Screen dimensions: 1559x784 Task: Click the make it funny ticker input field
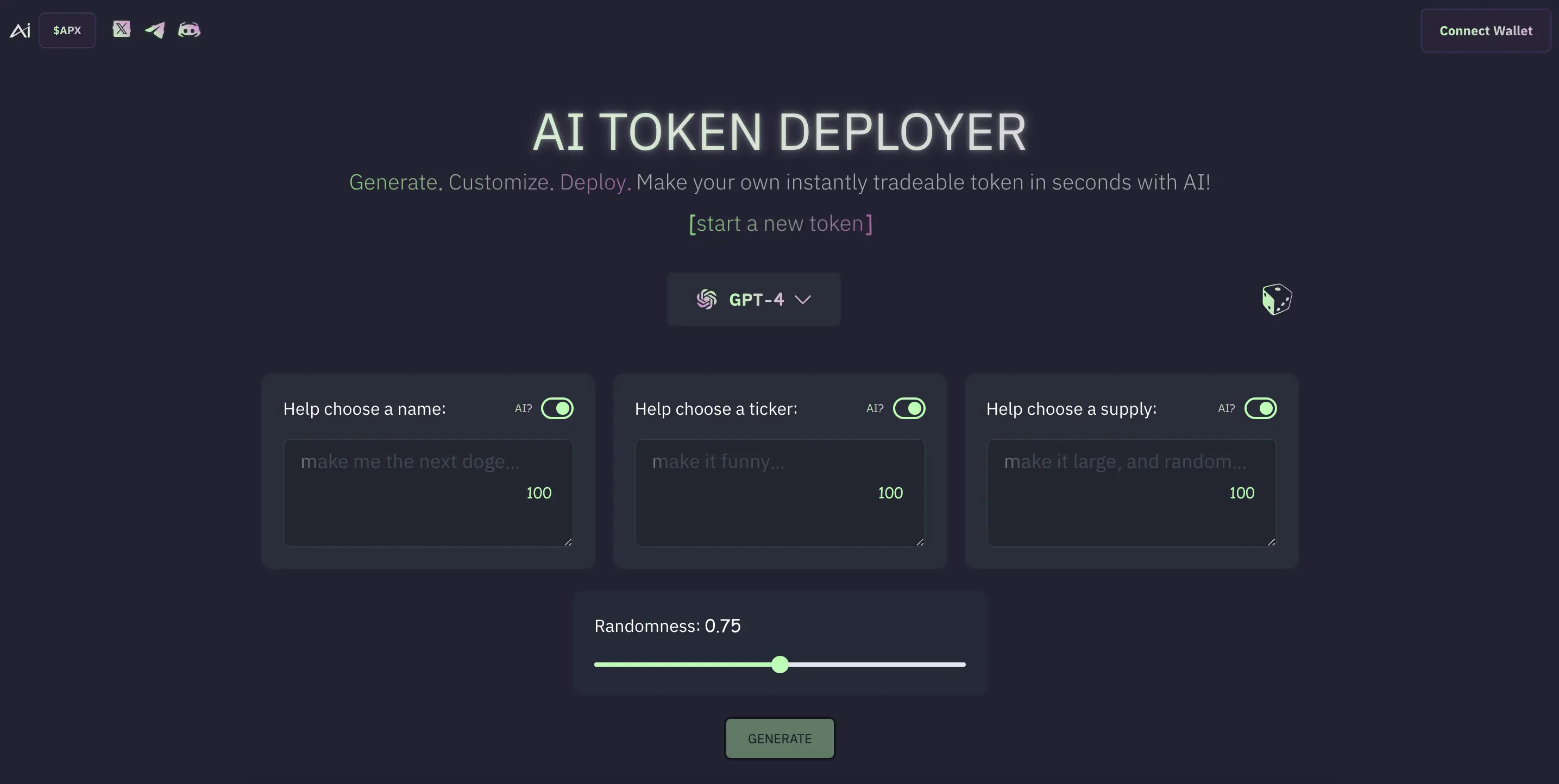coord(779,493)
